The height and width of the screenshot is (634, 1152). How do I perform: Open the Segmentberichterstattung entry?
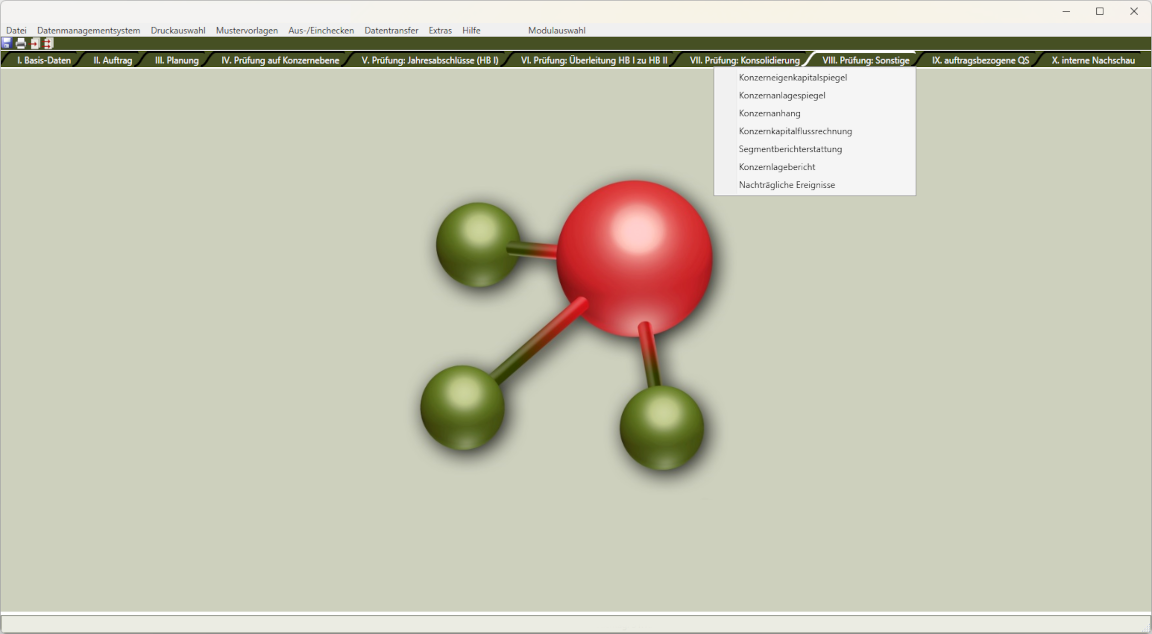[790, 149]
